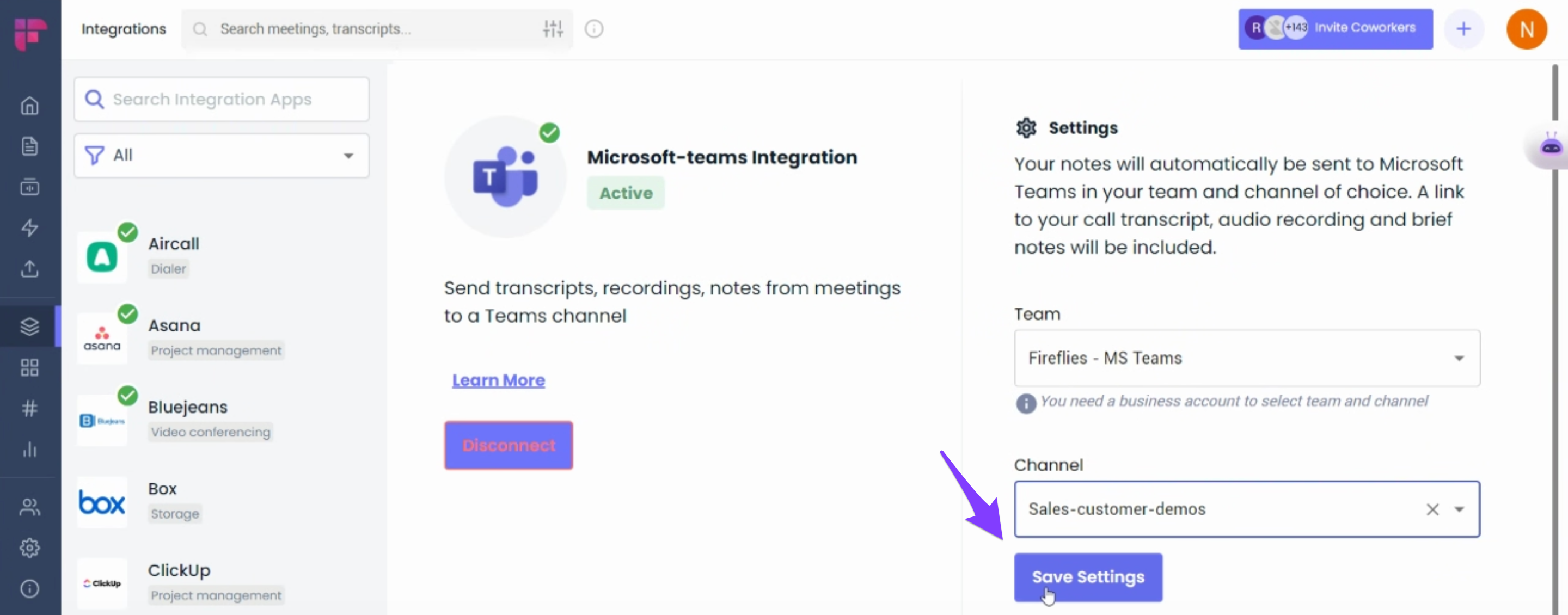The height and width of the screenshot is (615, 1568).
Task: Click the plus button in header
Action: (1463, 29)
